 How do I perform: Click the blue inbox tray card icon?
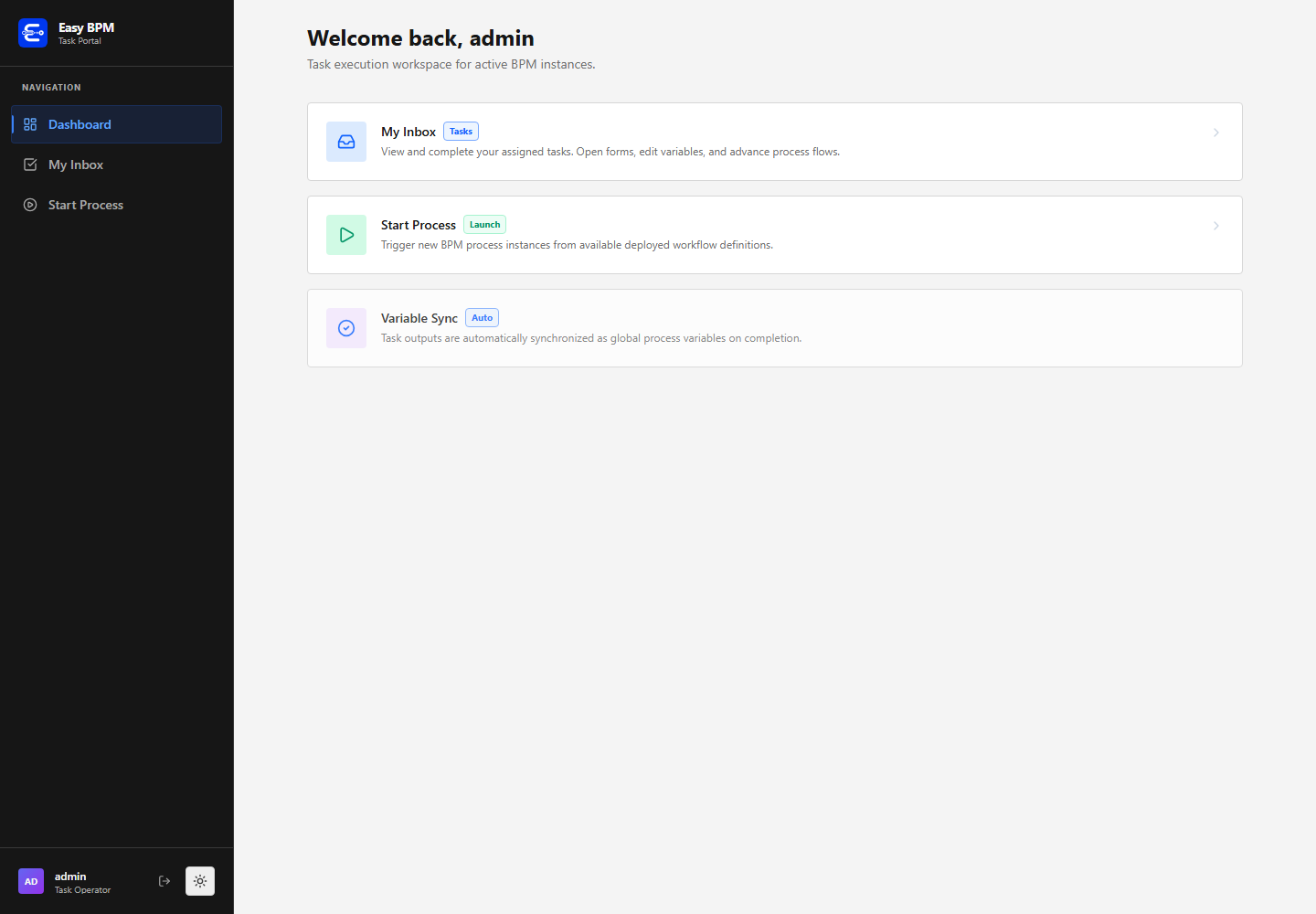coord(346,142)
